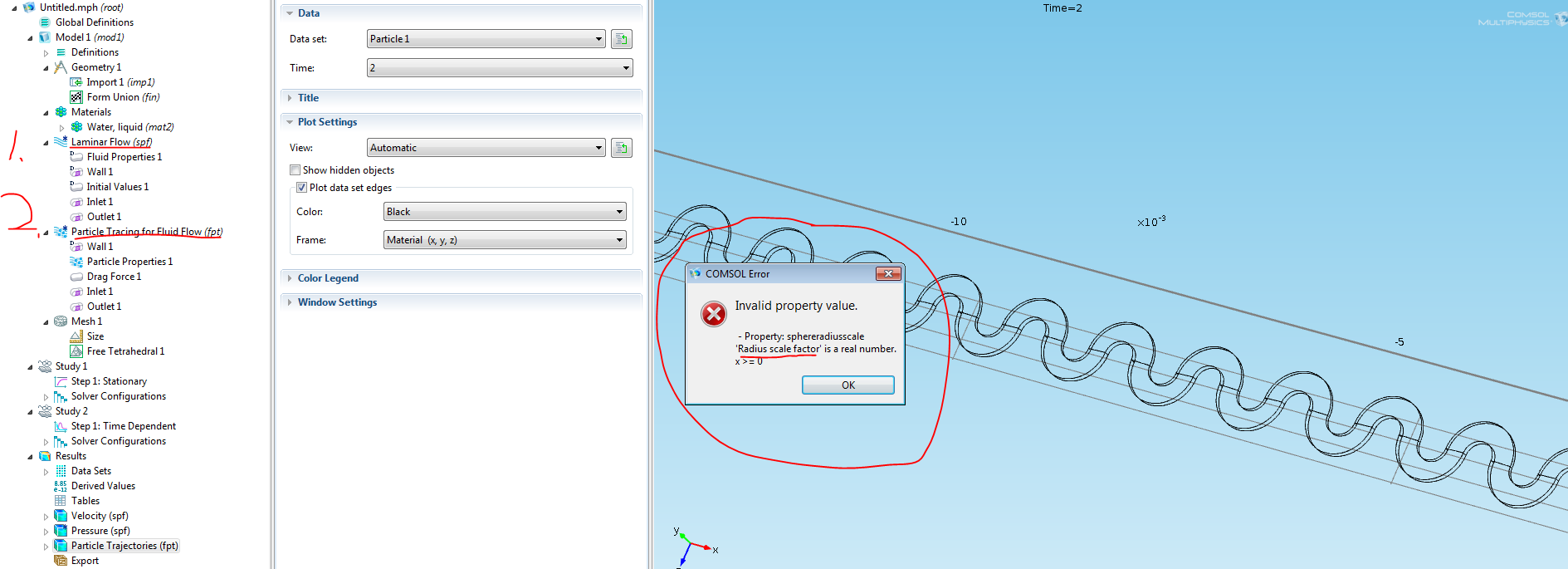This screenshot has width=1568, height=569.
Task: Select Step 1: Time Dependent node
Action: [x=123, y=426]
